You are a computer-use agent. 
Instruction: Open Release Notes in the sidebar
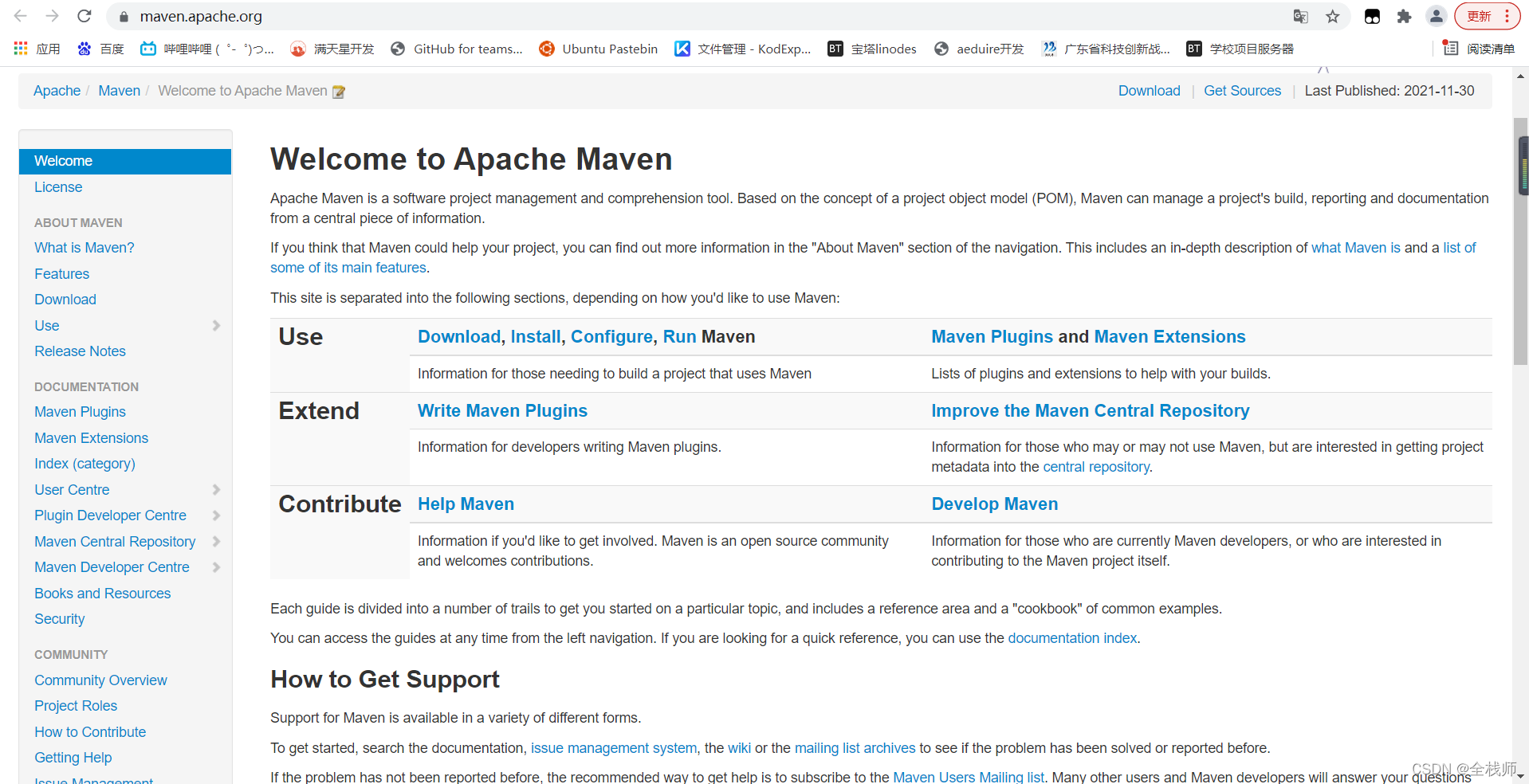[80, 351]
